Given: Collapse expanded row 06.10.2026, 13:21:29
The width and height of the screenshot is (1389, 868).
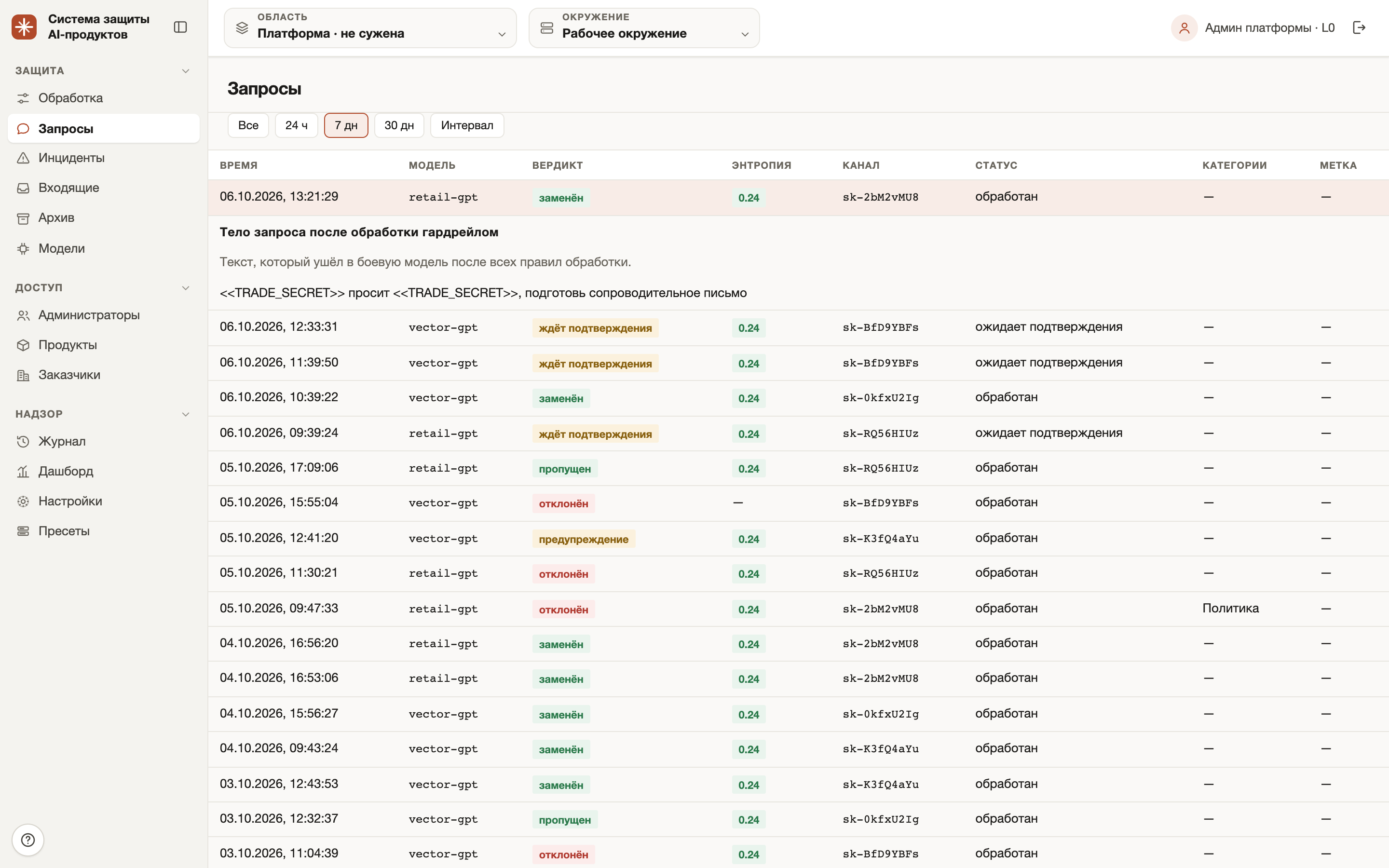Looking at the screenshot, I should tap(798, 198).
